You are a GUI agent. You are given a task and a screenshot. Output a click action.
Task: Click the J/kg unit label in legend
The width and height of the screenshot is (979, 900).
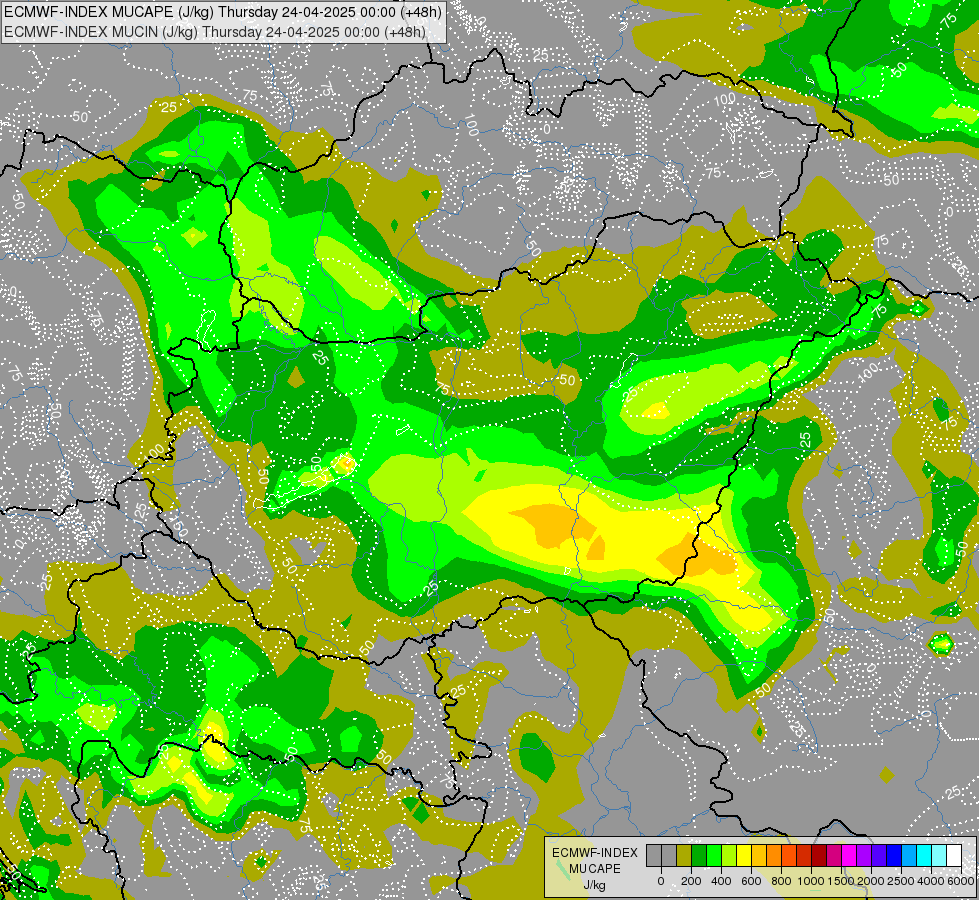[595, 885]
